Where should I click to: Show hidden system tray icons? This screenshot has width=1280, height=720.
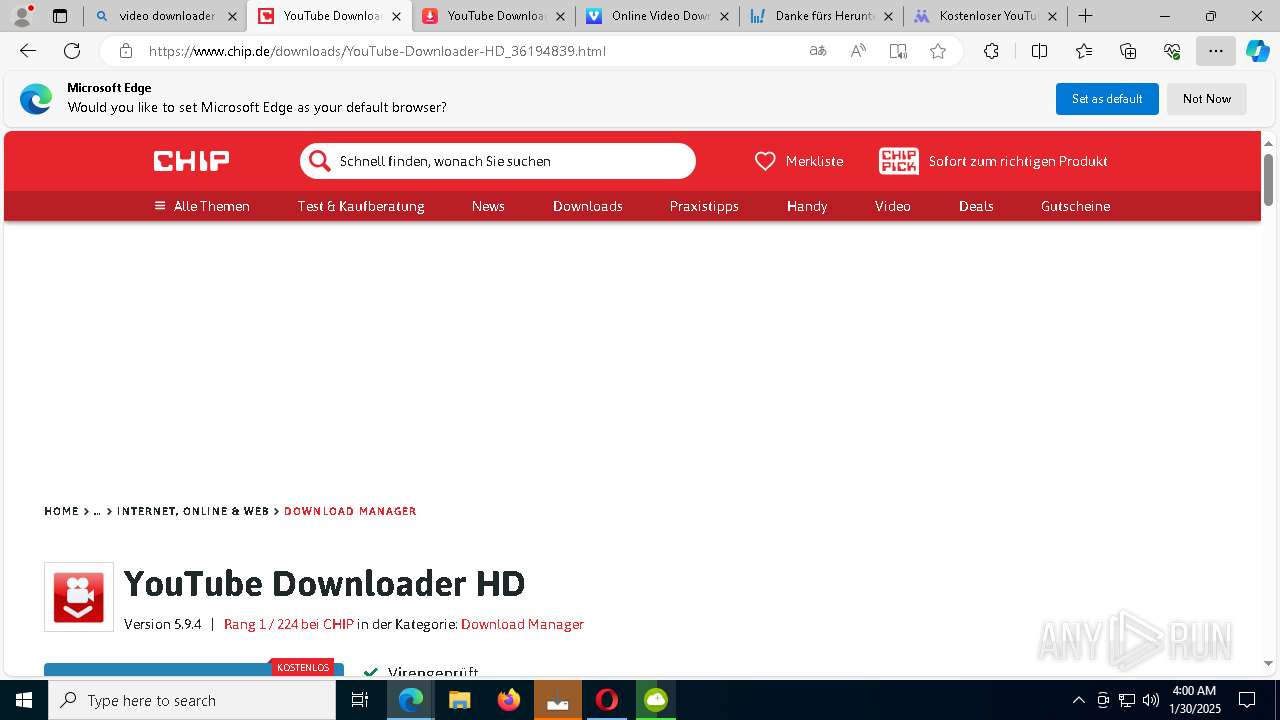(1078, 700)
